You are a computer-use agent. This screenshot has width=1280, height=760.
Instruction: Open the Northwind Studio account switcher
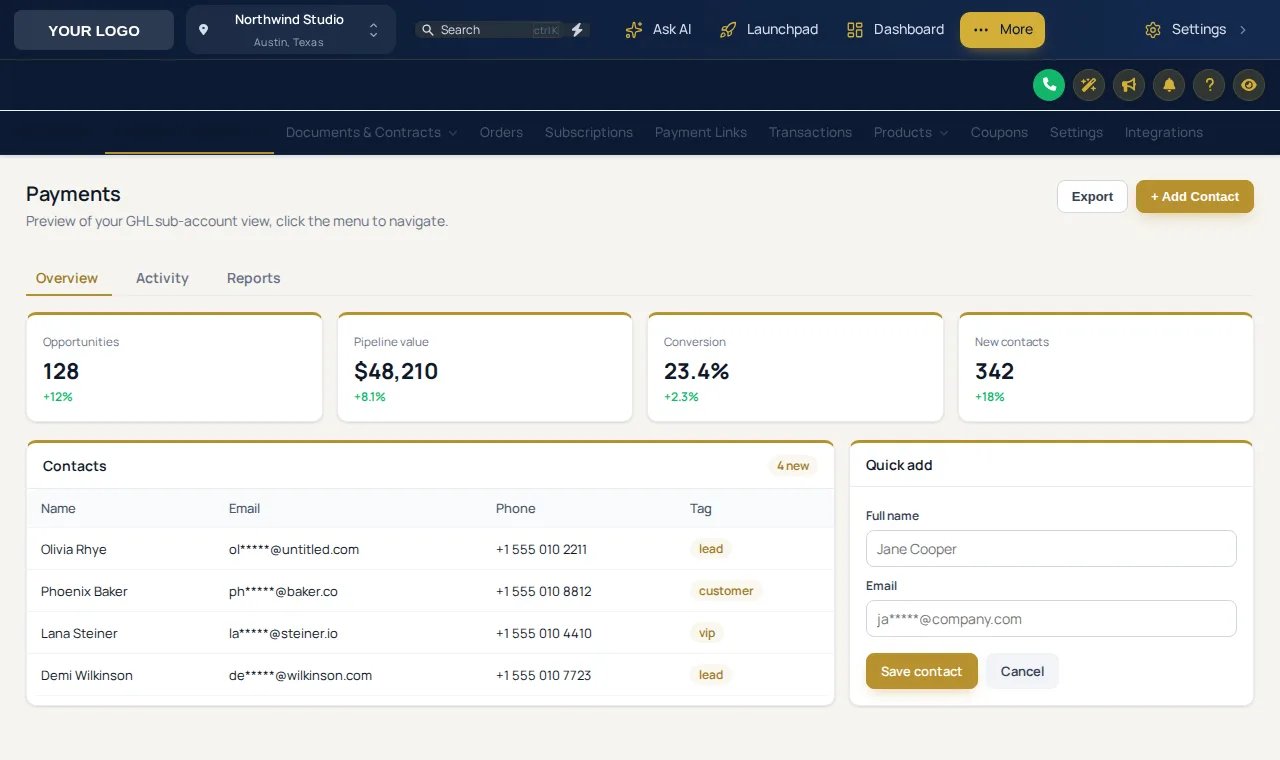(x=291, y=30)
